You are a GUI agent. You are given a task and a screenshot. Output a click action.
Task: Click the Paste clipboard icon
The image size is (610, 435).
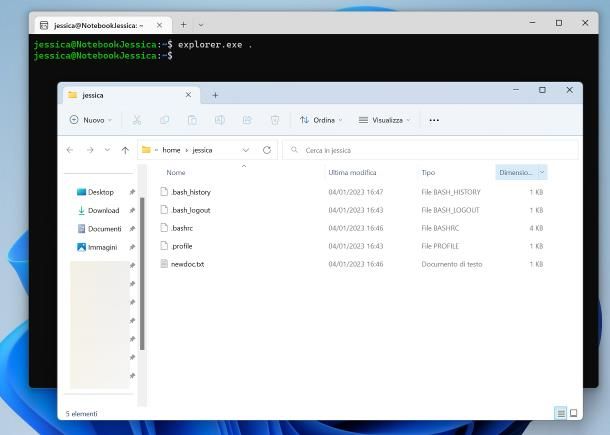tap(192, 120)
